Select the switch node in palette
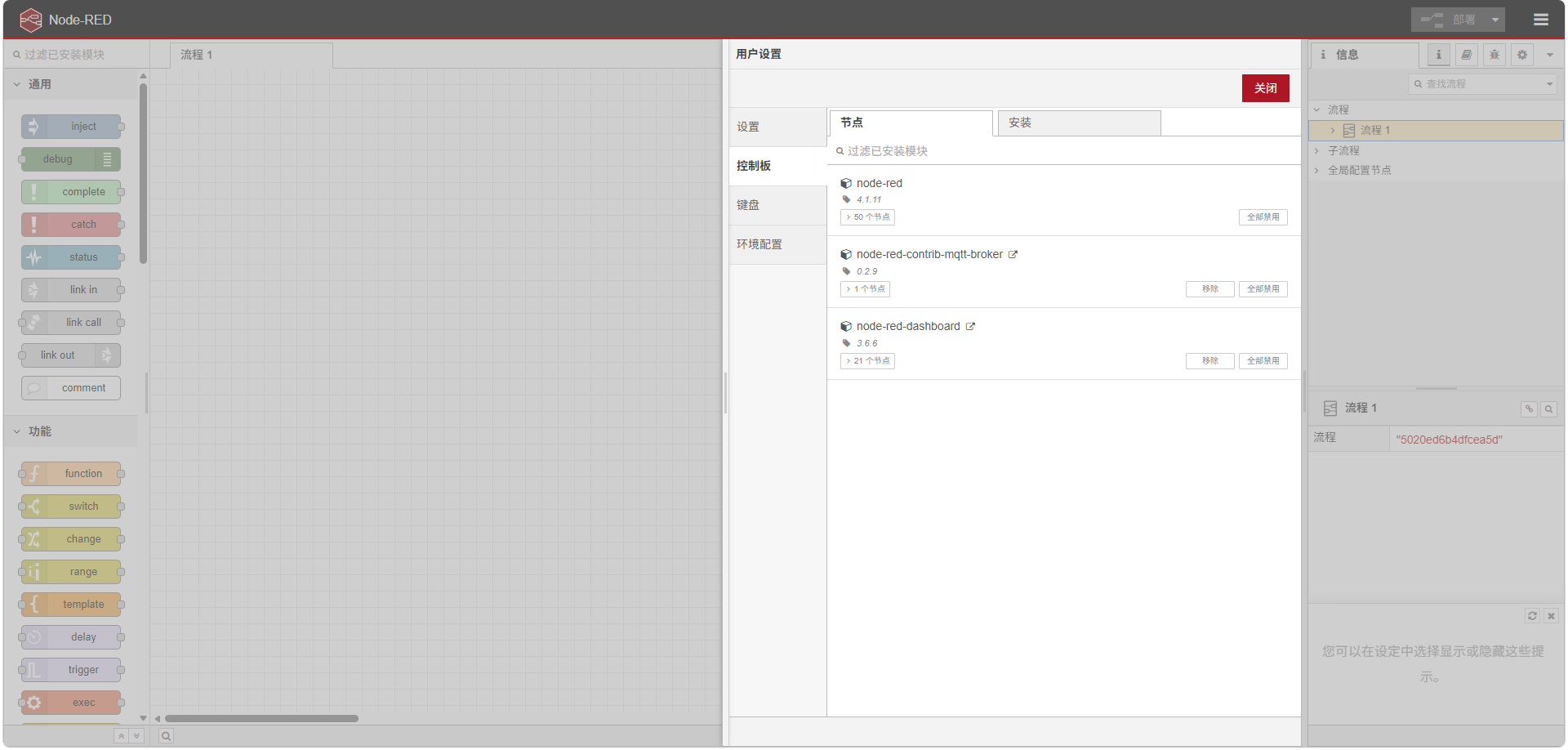 point(71,507)
